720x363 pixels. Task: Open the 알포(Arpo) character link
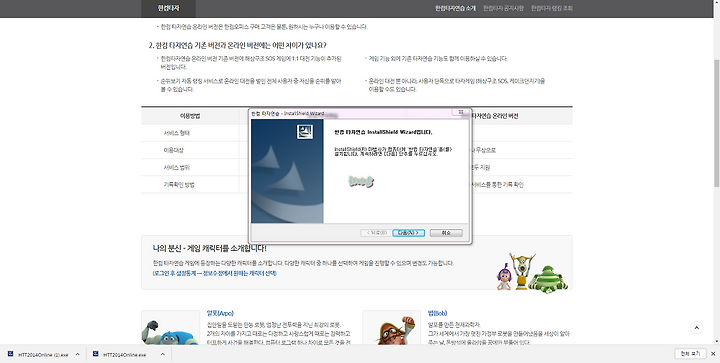point(220,313)
